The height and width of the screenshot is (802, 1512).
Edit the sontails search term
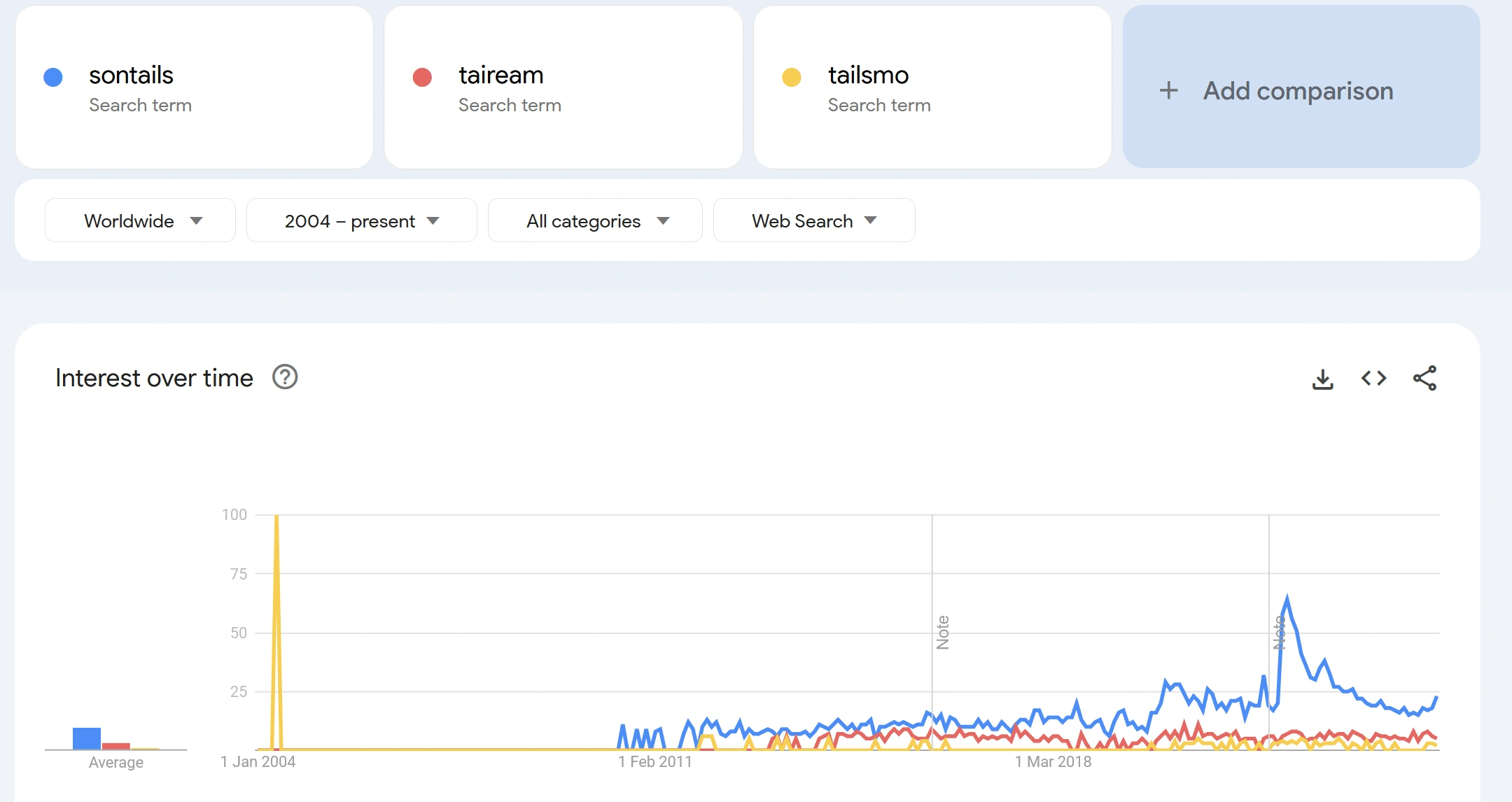(132, 76)
